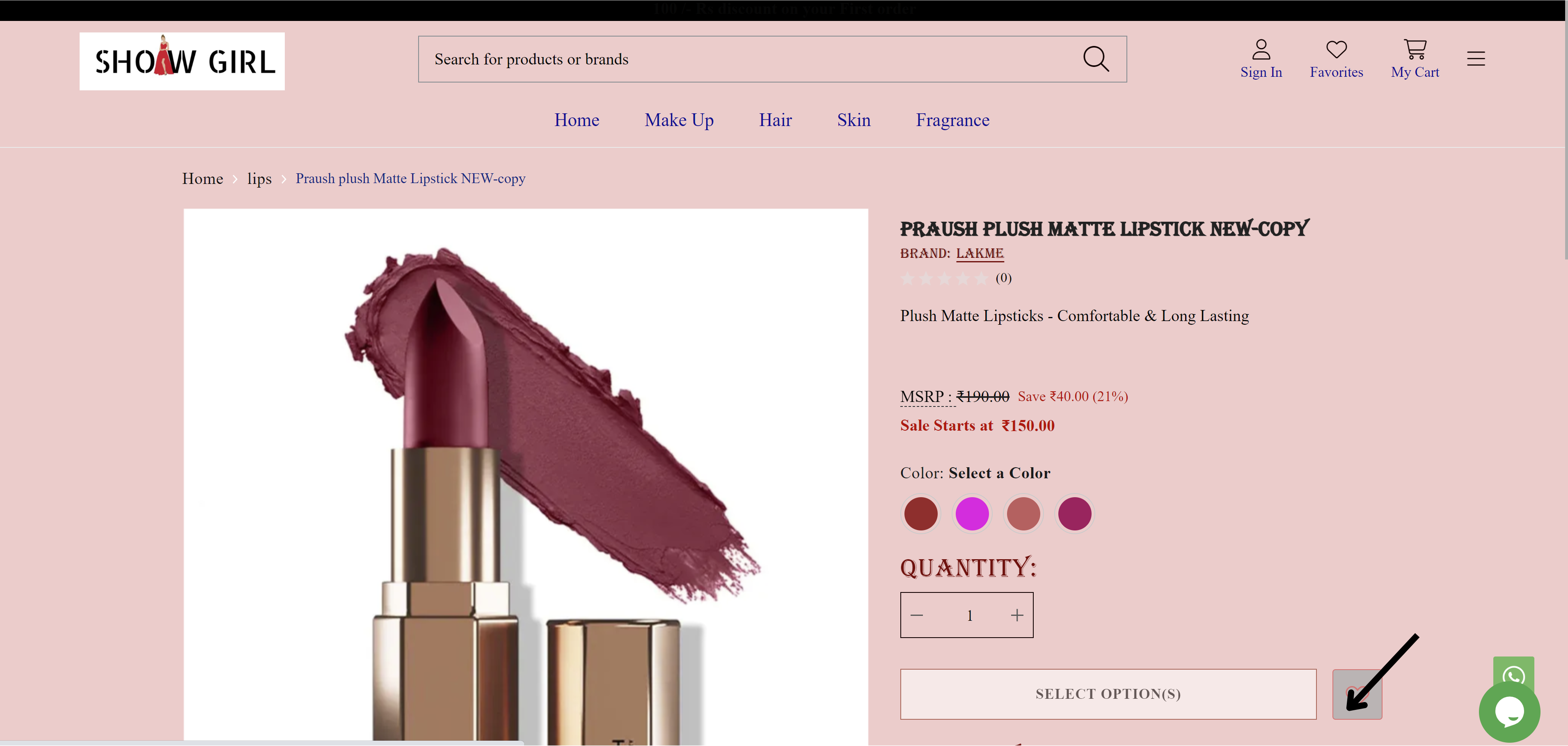Click the Save ₹40.00 (21%) text
Viewport: 1568px width, 746px height.
tap(1073, 397)
